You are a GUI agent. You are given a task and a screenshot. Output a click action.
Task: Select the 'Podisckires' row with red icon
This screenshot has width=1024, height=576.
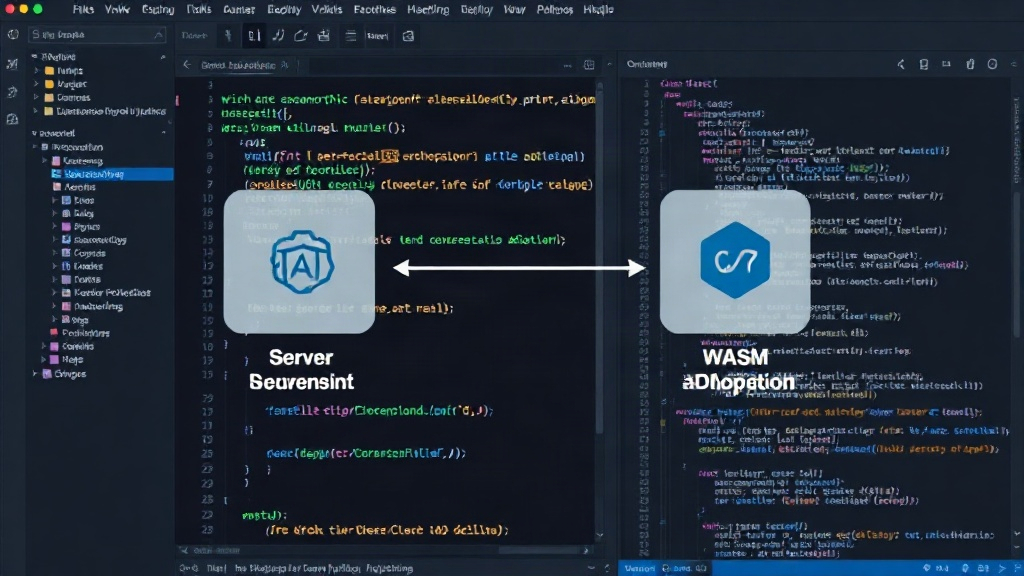[x=80, y=333]
